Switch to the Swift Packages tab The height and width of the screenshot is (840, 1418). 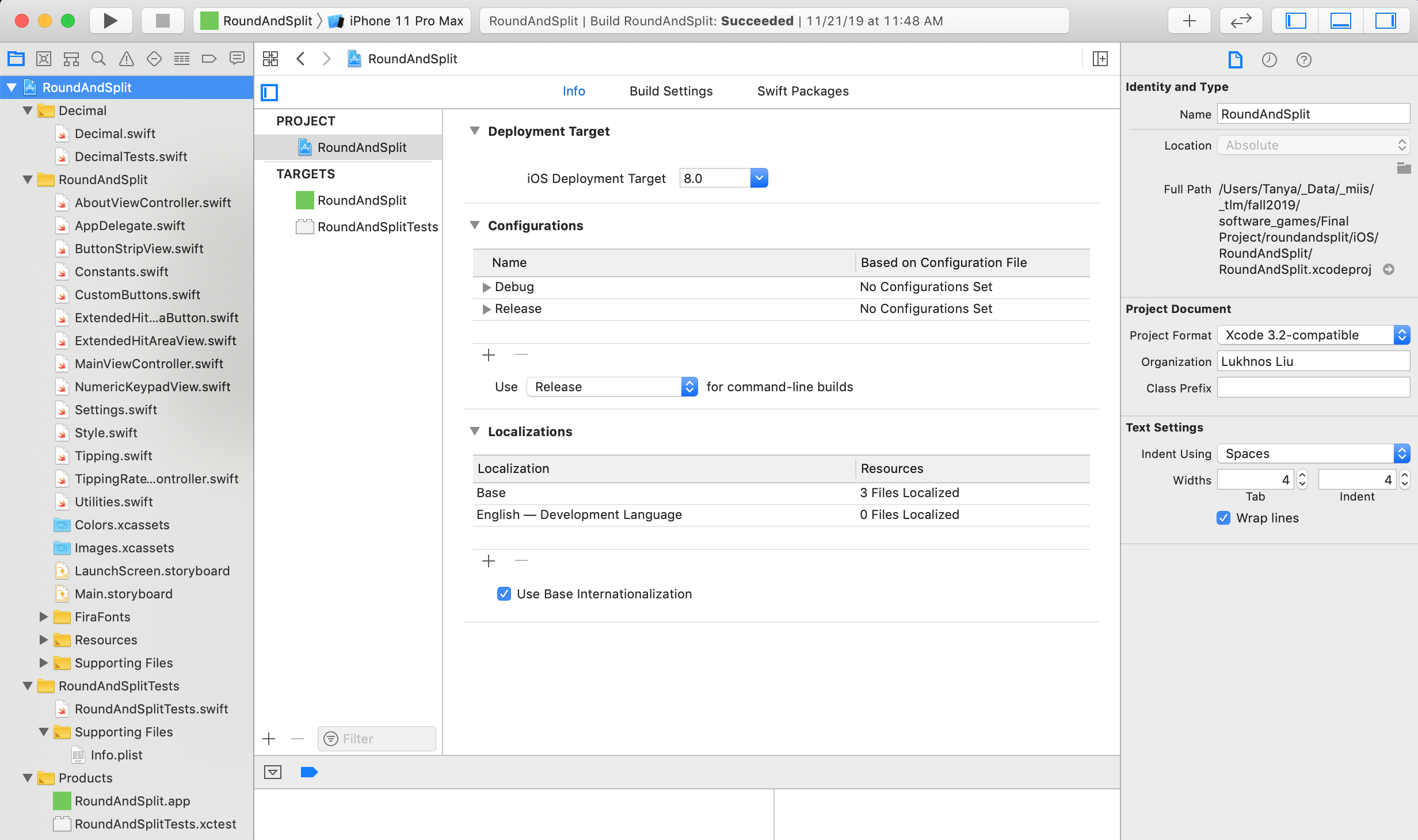pos(803,91)
